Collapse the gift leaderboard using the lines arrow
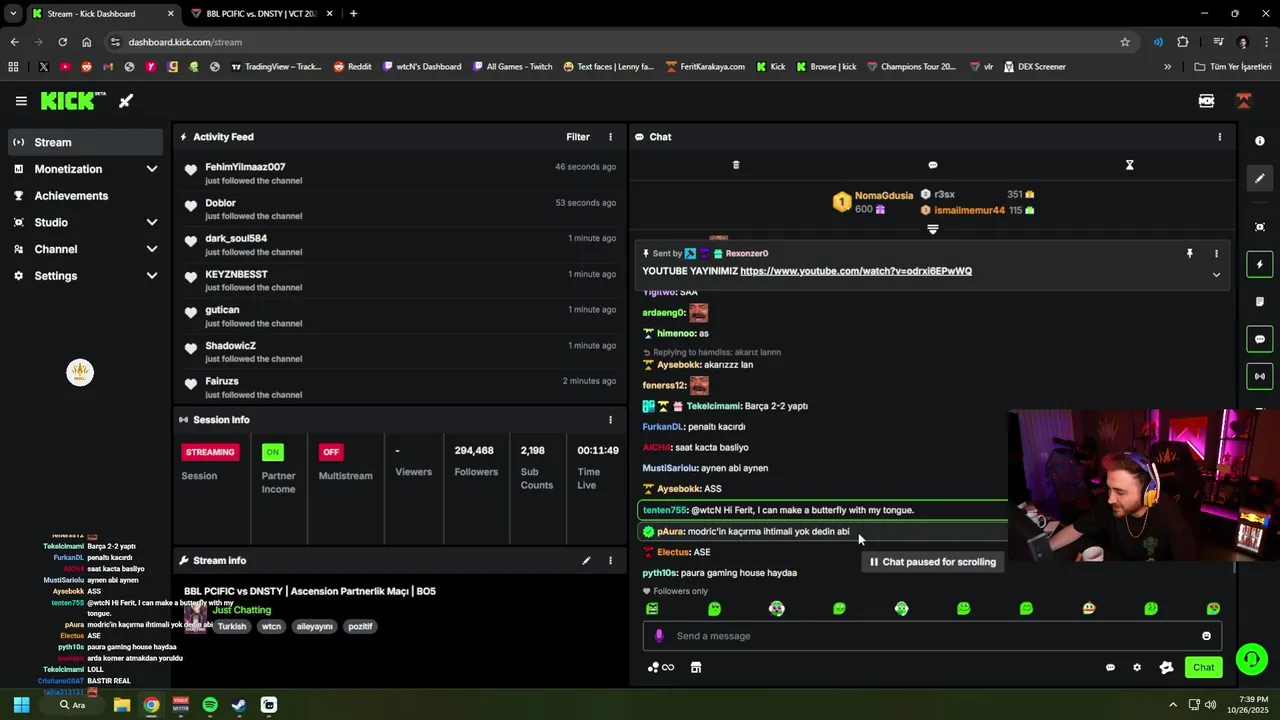 point(933,230)
